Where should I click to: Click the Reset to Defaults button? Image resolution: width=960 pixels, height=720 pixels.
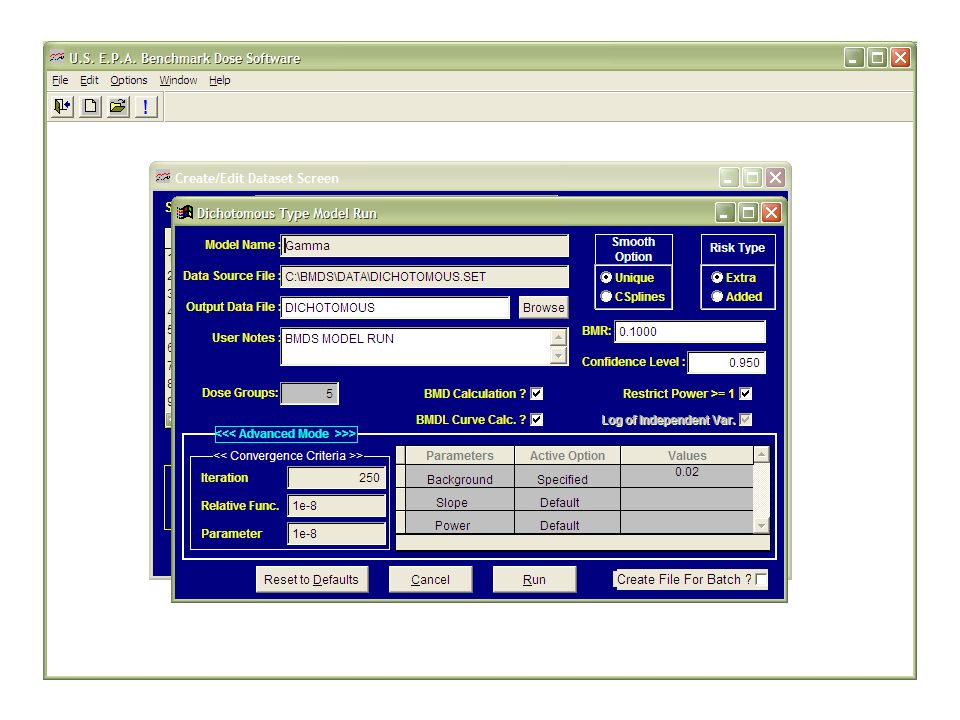pos(312,579)
